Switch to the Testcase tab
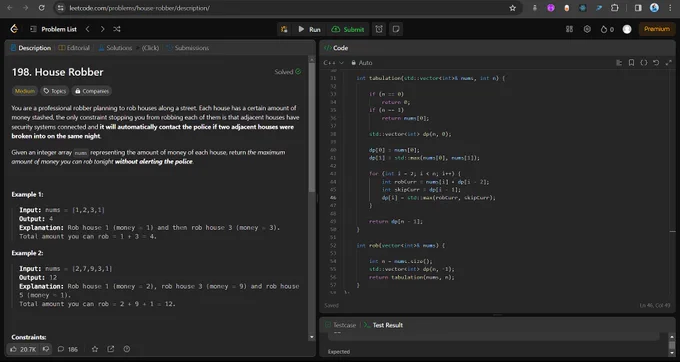The width and height of the screenshot is (680, 362). pyautogui.click(x=340, y=325)
